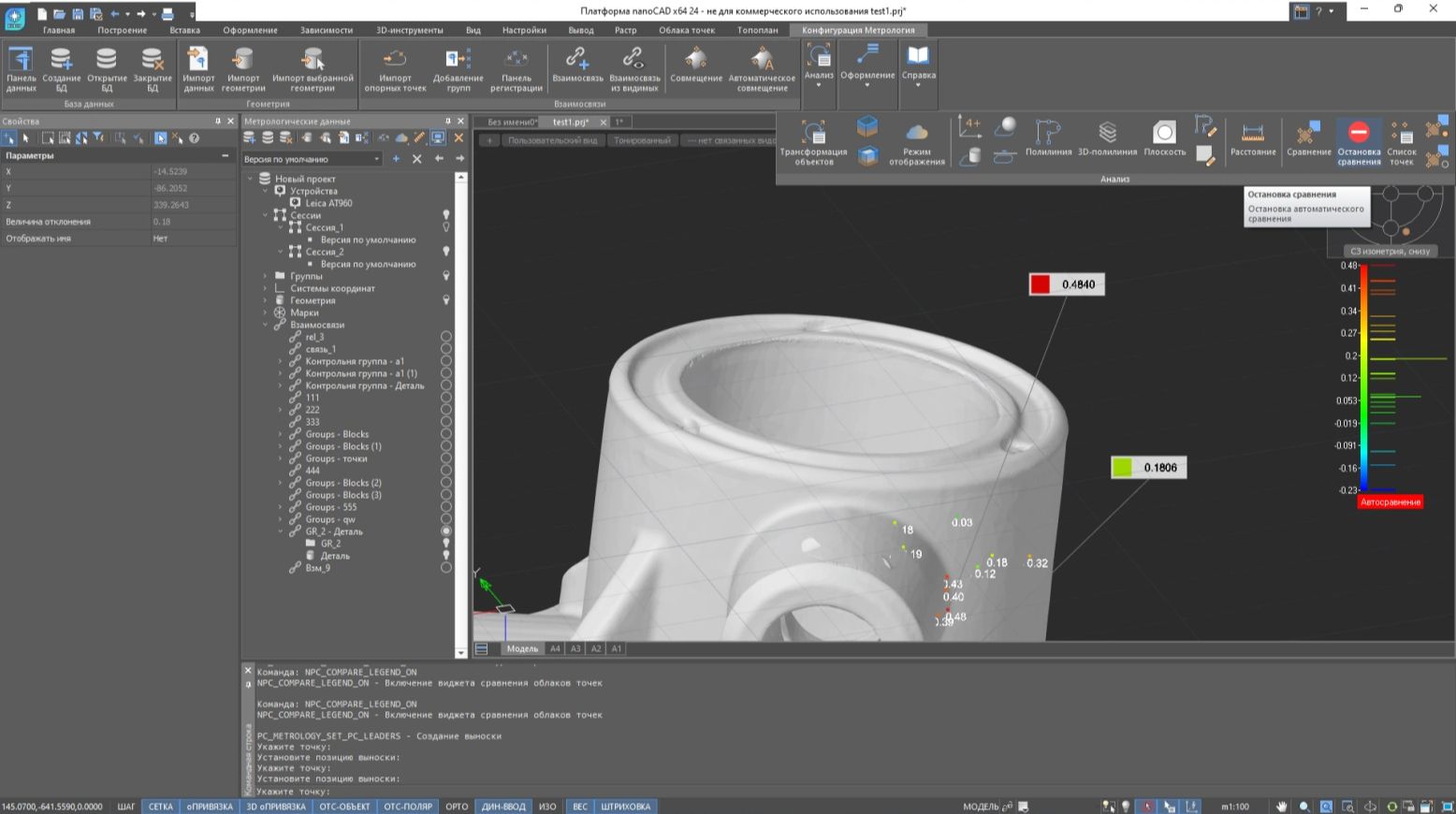The height and width of the screenshot is (814, 1456).
Task: Click the Тонированный visual style button
Action: click(x=642, y=140)
